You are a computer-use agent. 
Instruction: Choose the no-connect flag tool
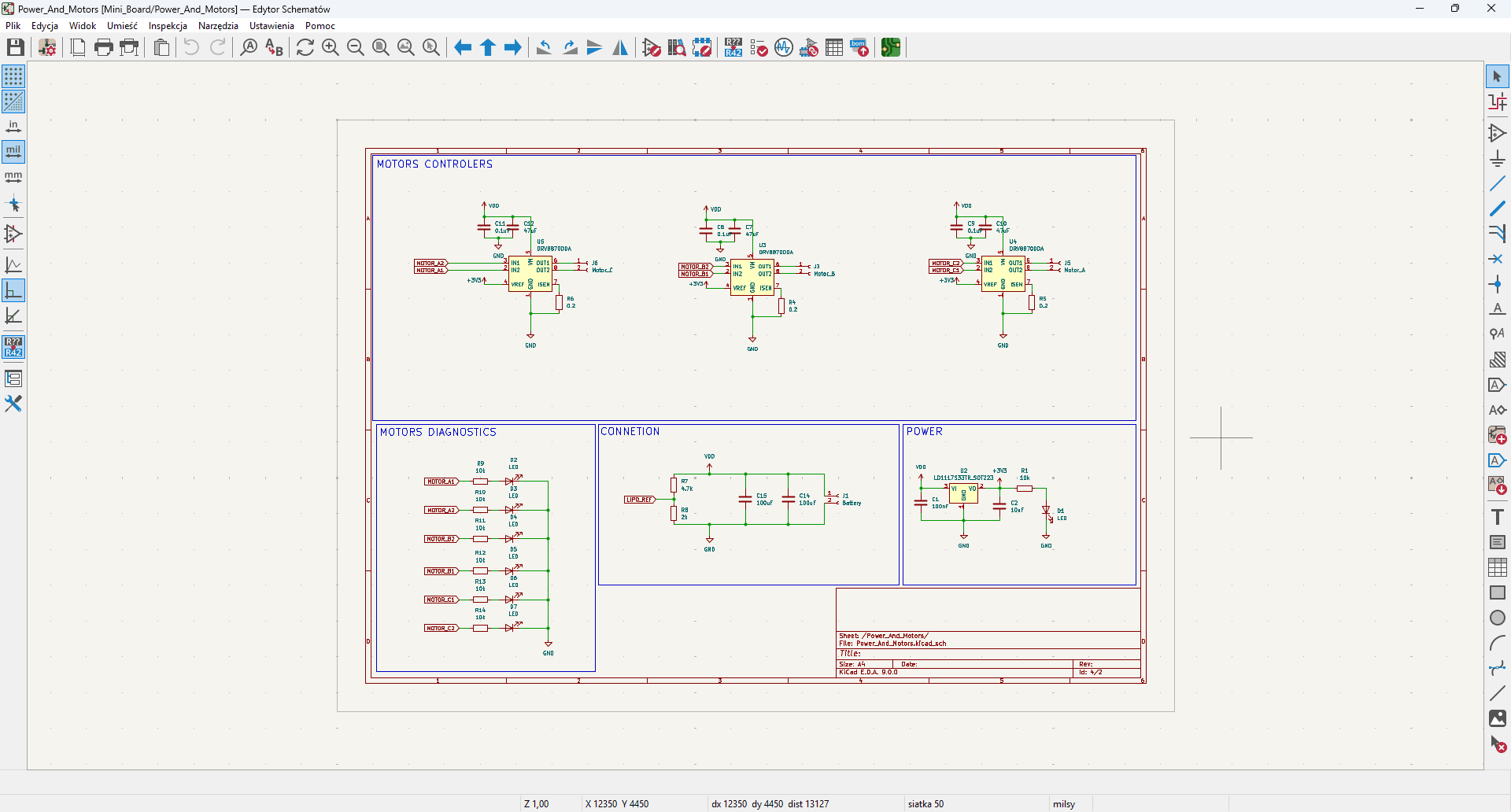pos(1497,259)
